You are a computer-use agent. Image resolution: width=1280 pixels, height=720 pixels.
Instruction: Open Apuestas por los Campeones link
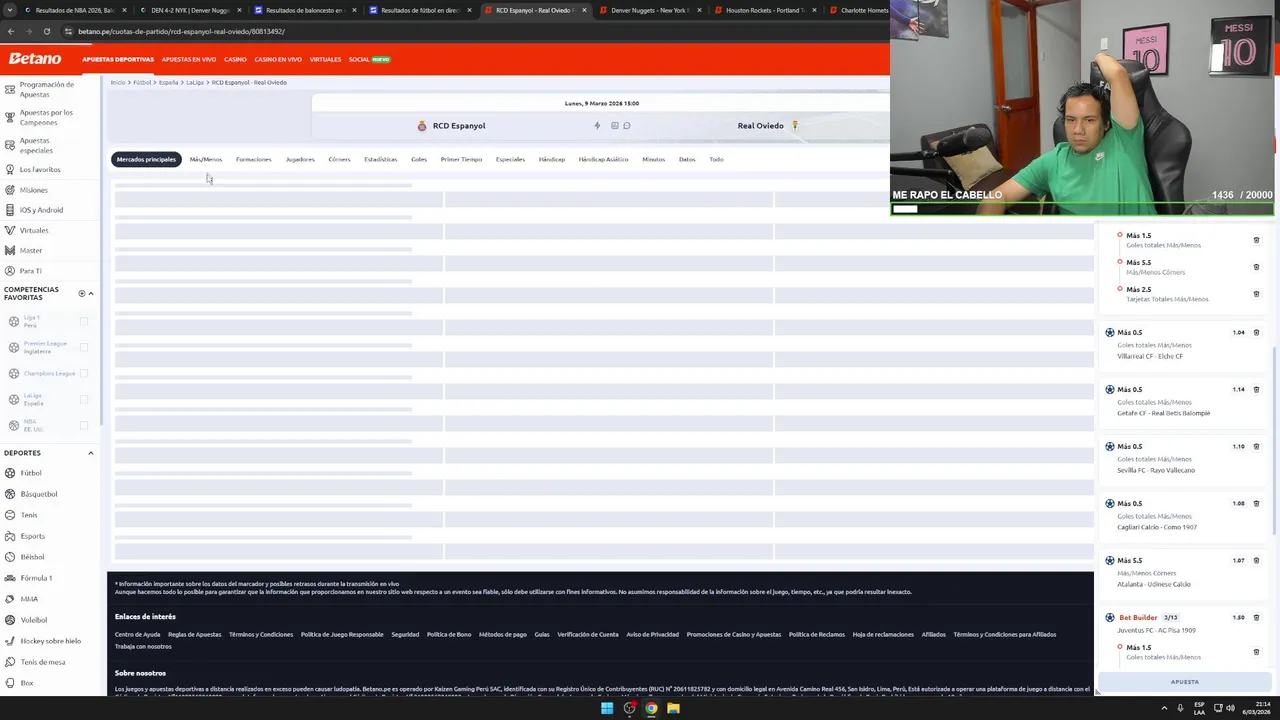tap(46, 117)
